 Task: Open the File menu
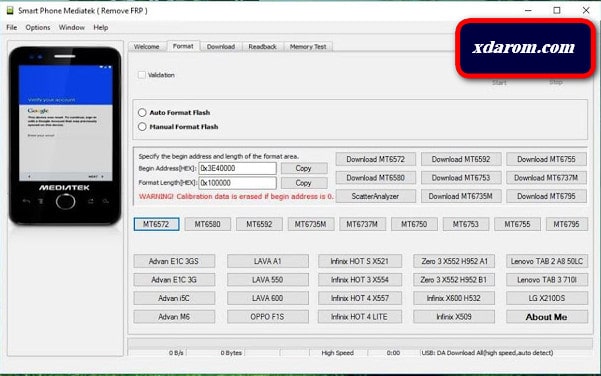pyautogui.click(x=11, y=28)
